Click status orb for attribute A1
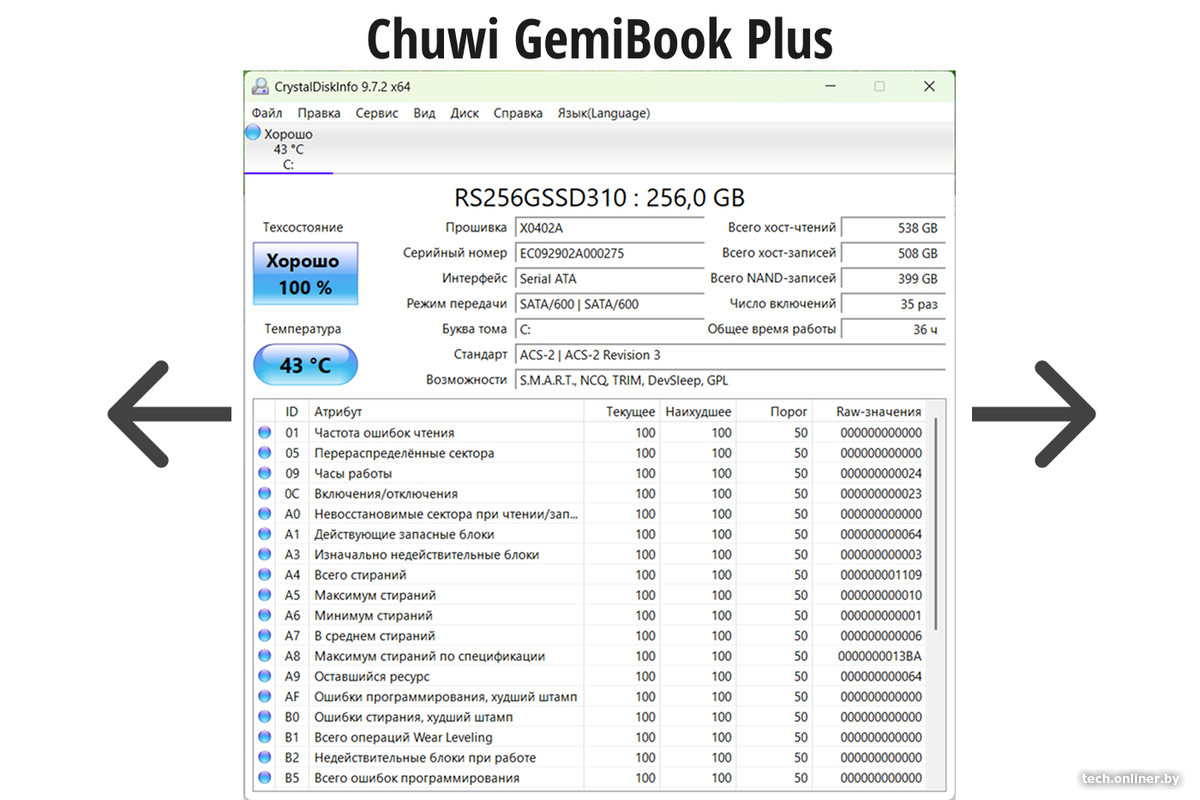This screenshot has width=1200, height=800. (x=265, y=534)
